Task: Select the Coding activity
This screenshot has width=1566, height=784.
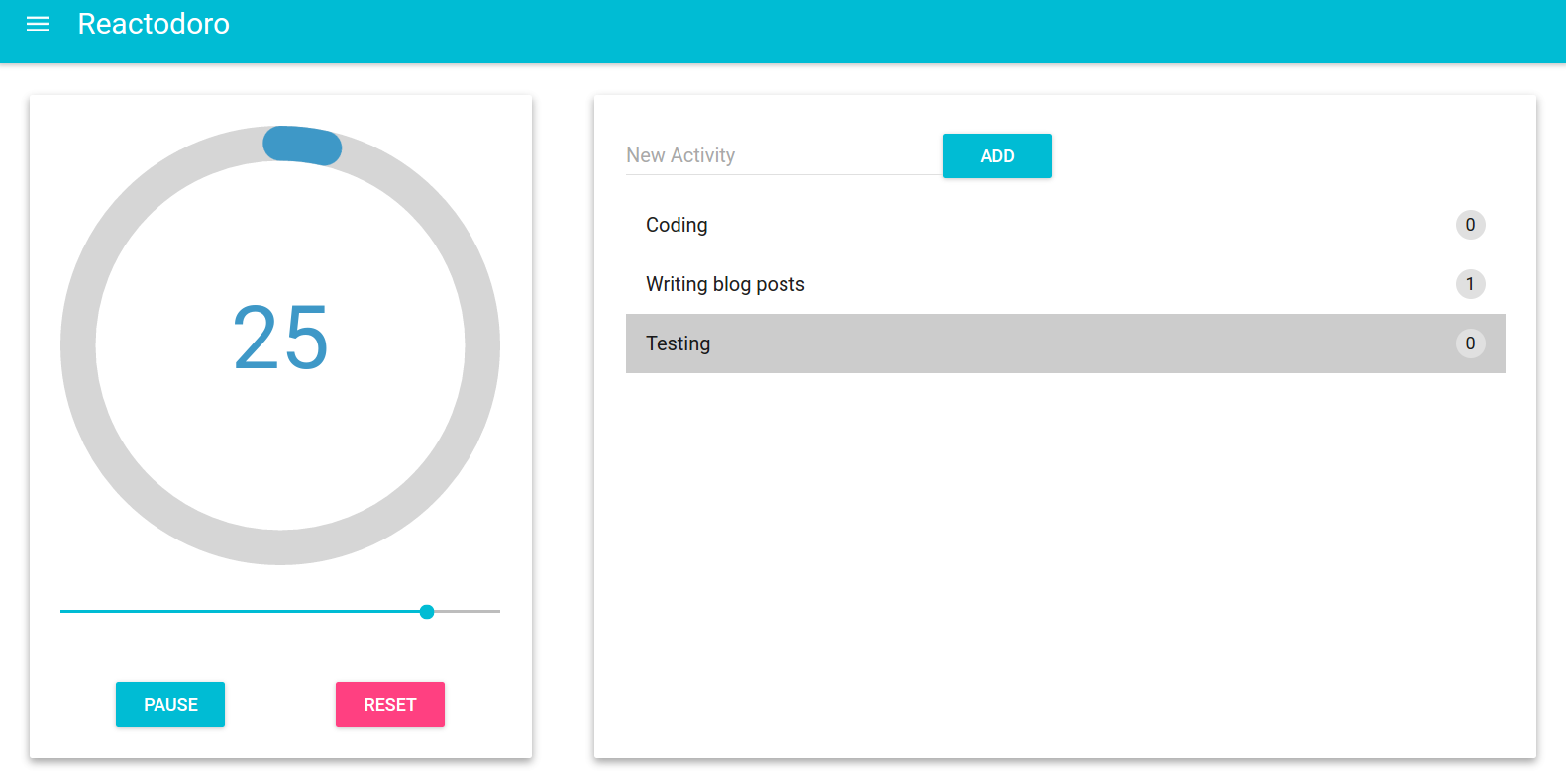Action: [1066, 225]
